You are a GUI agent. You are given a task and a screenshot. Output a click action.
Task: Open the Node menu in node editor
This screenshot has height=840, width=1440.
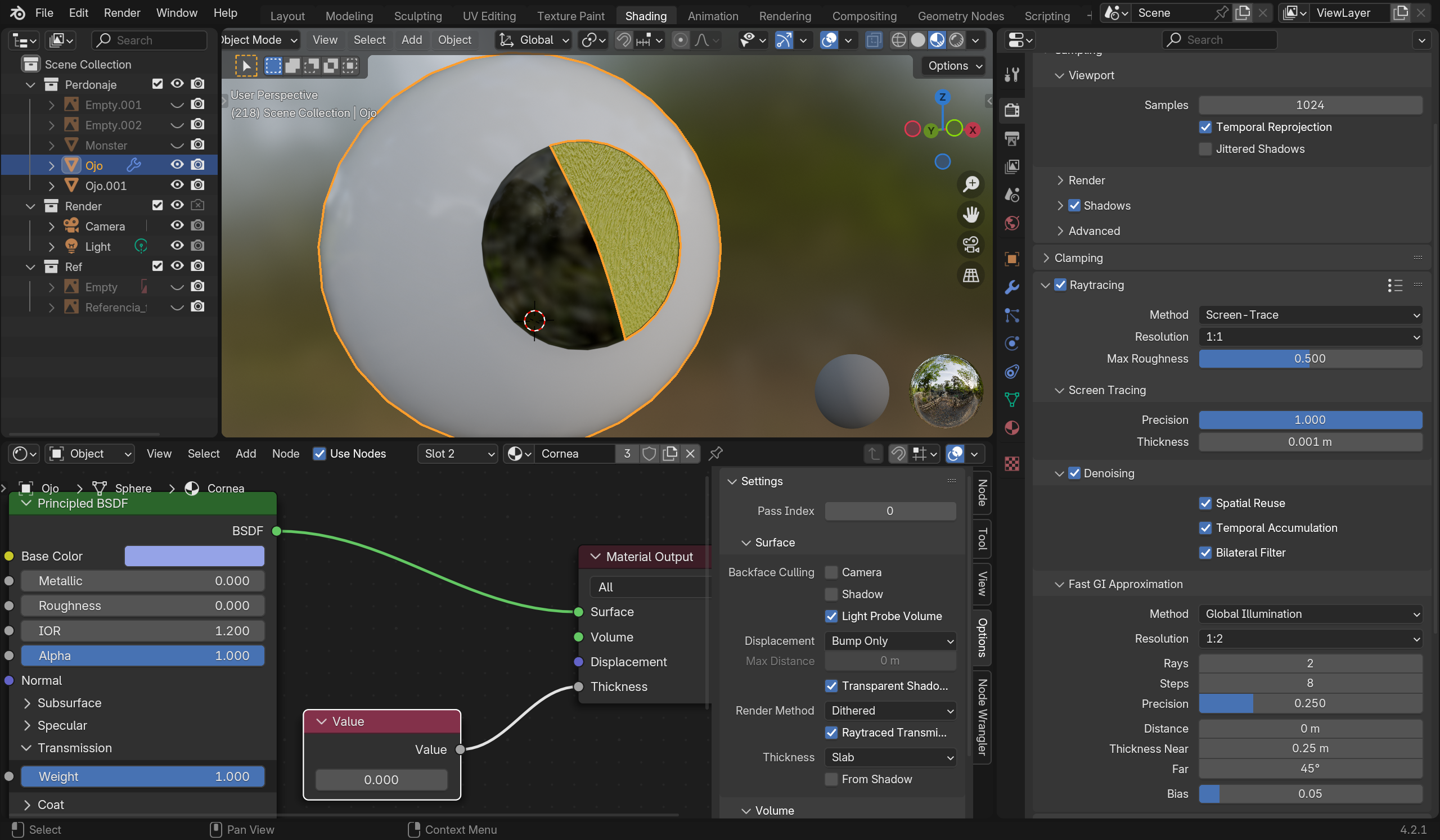click(285, 454)
